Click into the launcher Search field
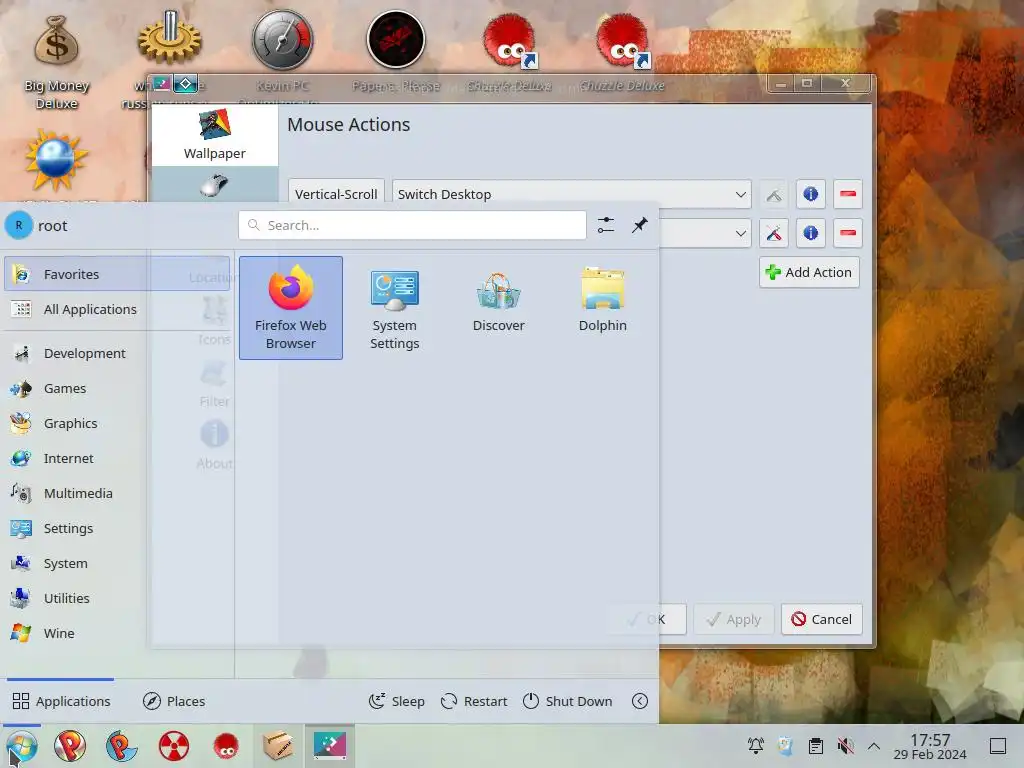 (412, 225)
